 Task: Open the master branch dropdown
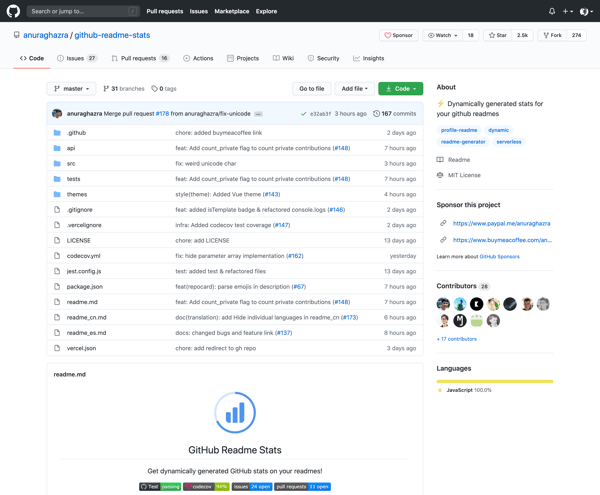pos(72,89)
